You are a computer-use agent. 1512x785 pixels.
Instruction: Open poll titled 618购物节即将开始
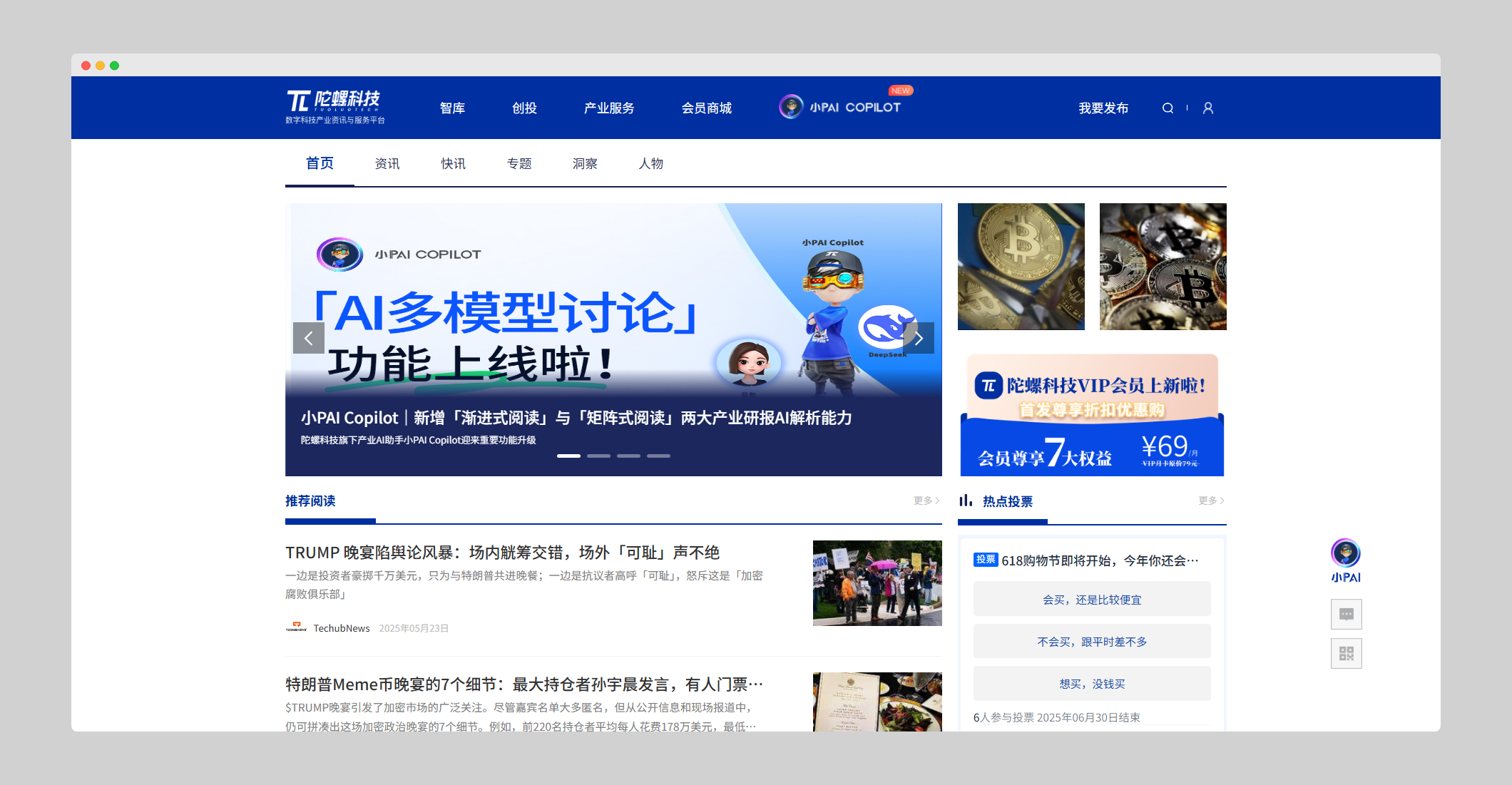(1100, 560)
